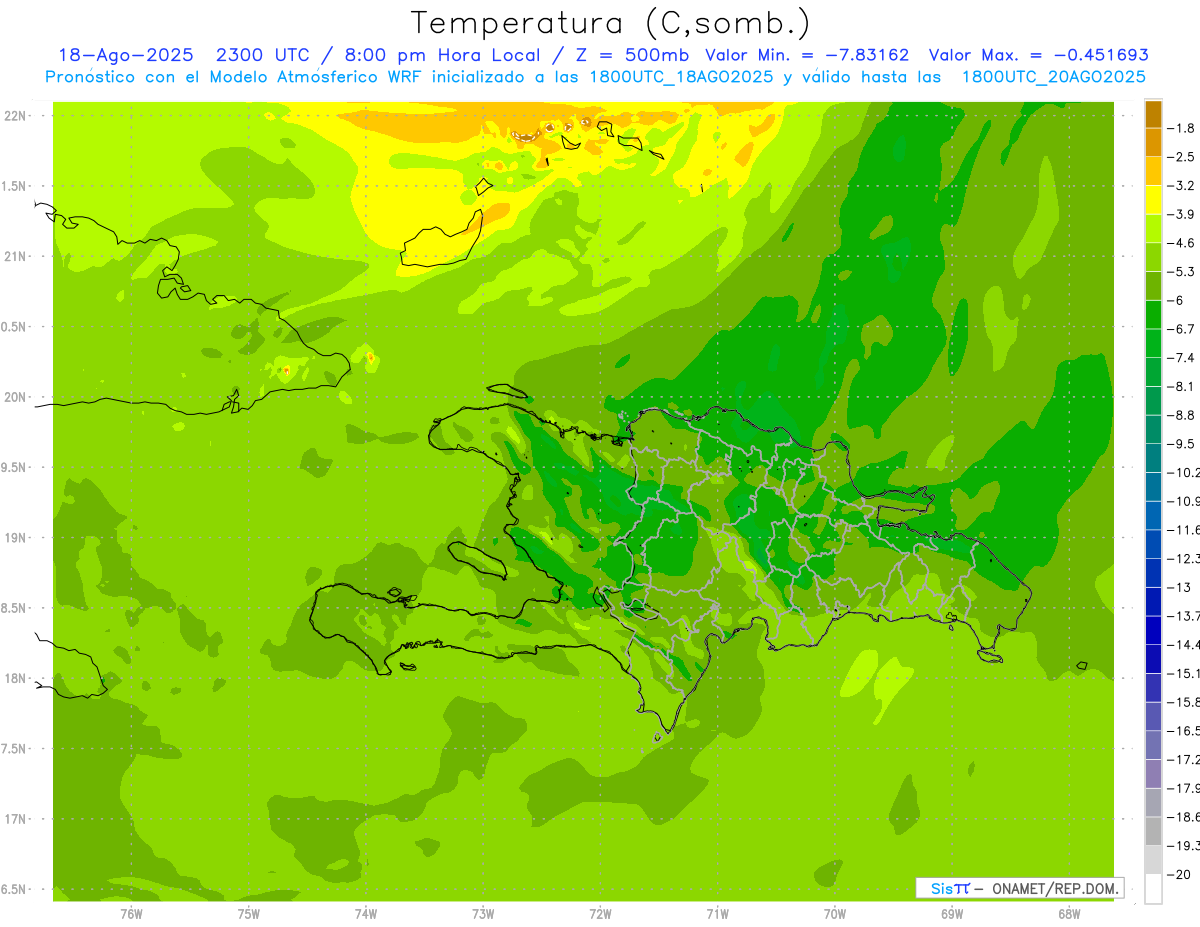Click the '2300 UTC' time text
This screenshot has width=1200, height=927.
(263, 55)
